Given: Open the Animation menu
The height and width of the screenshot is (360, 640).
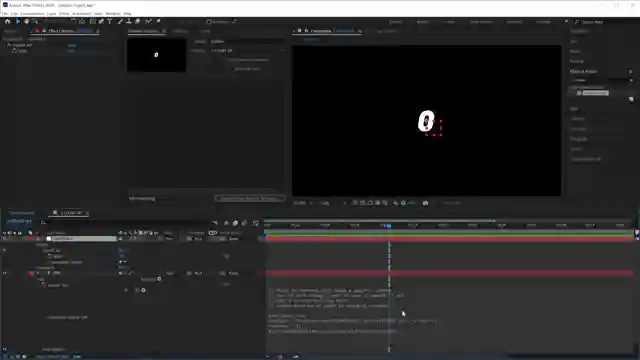Looking at the screenshot, I should click(82, 13).
